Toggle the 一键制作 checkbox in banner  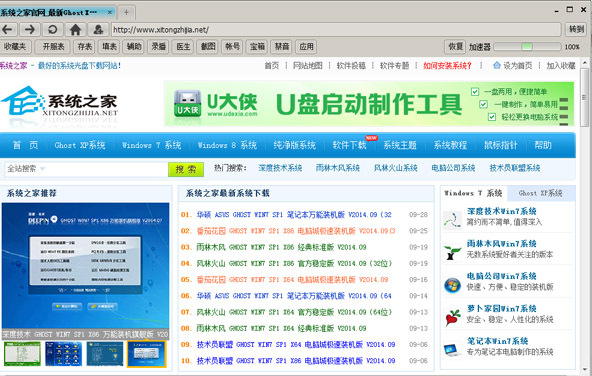click(483, 104)
